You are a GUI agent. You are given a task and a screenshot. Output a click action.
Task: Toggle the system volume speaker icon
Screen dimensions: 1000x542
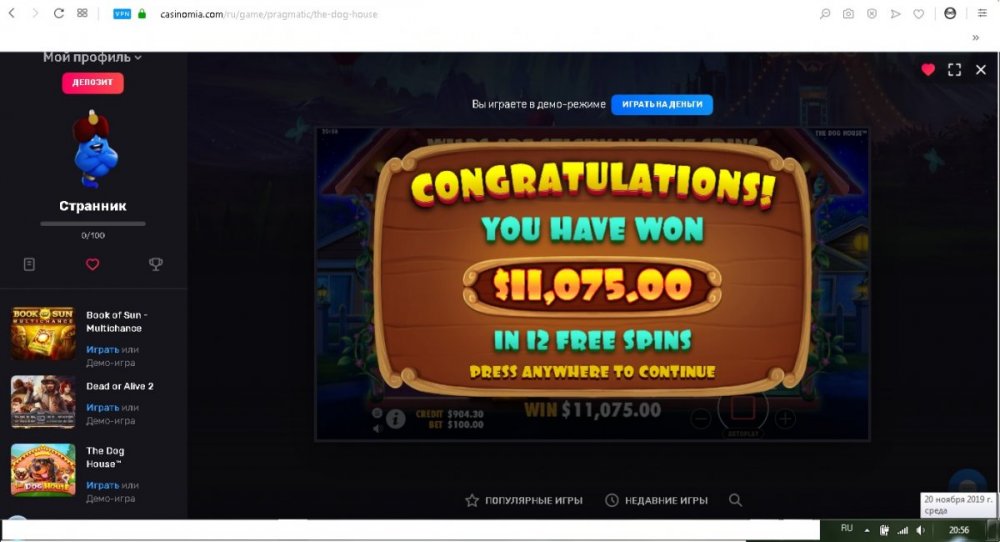[x=920, y=530]
